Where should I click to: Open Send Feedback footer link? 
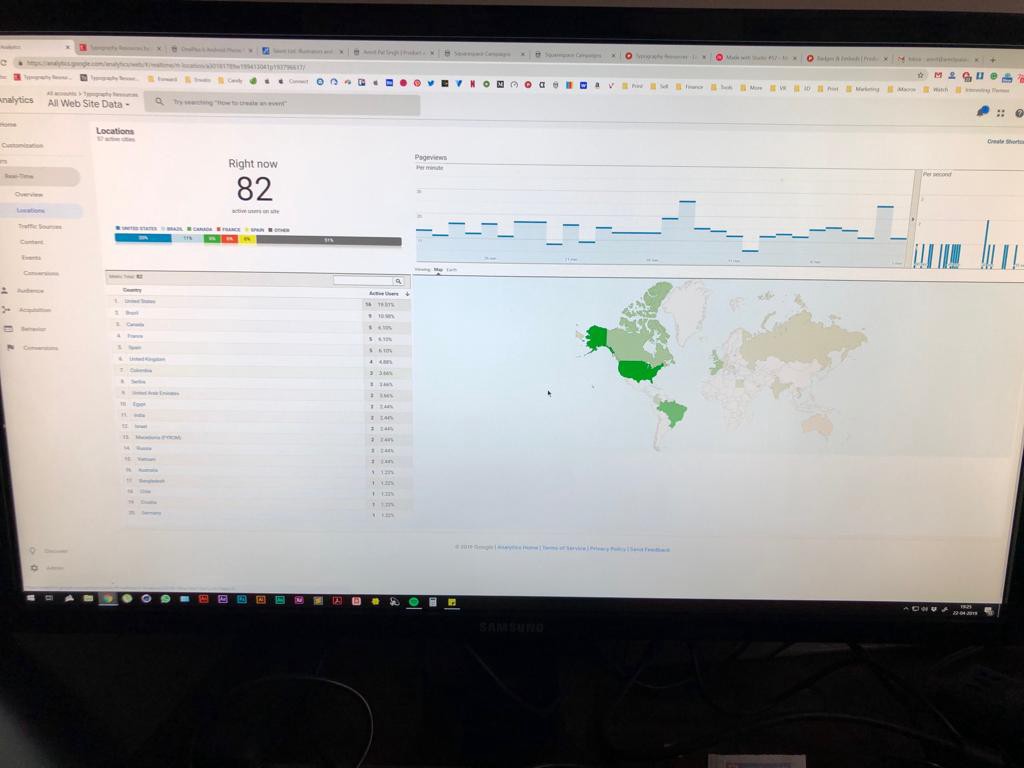tap(650, 549)
